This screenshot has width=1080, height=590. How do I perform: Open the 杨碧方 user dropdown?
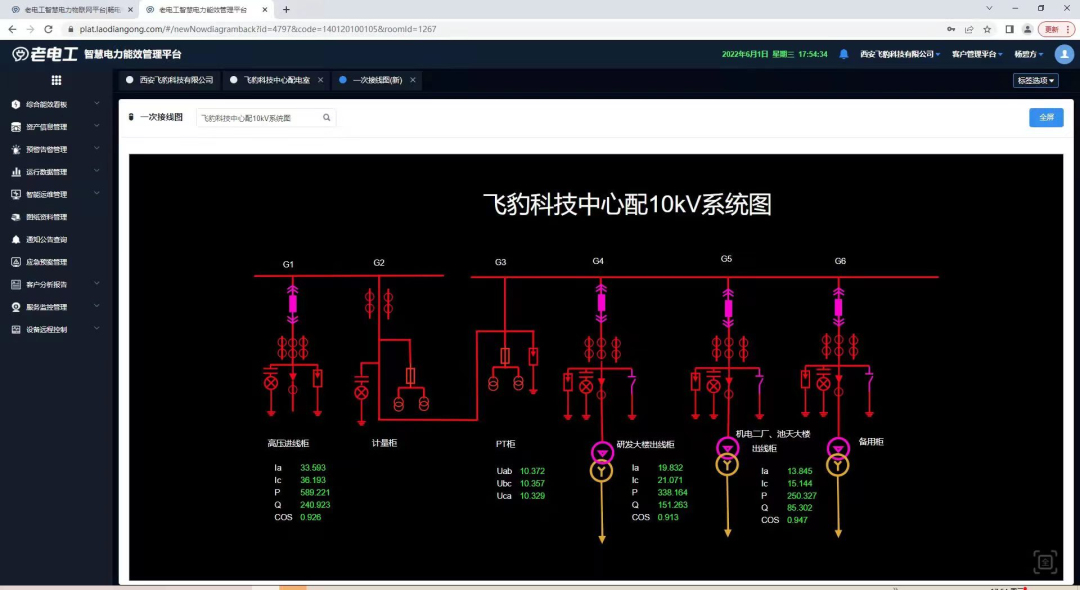(x=1028, y=54)
